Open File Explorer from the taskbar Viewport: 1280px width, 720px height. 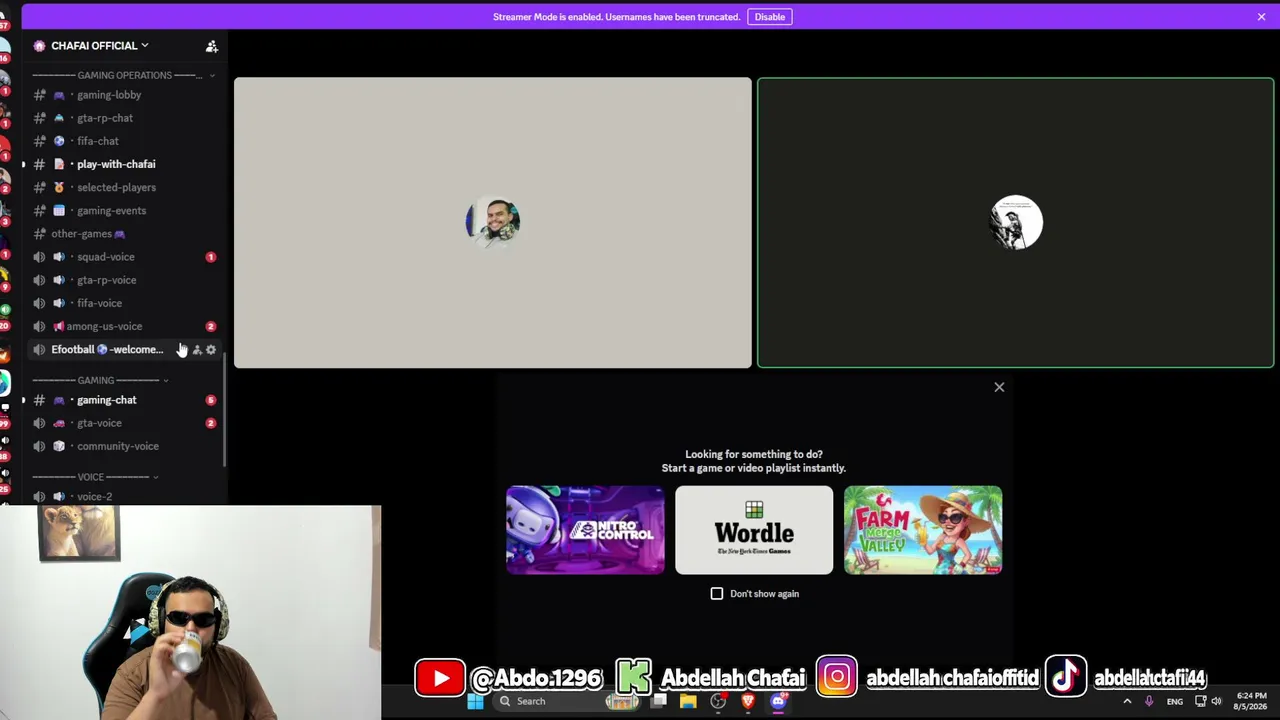(x=688, y=701)
